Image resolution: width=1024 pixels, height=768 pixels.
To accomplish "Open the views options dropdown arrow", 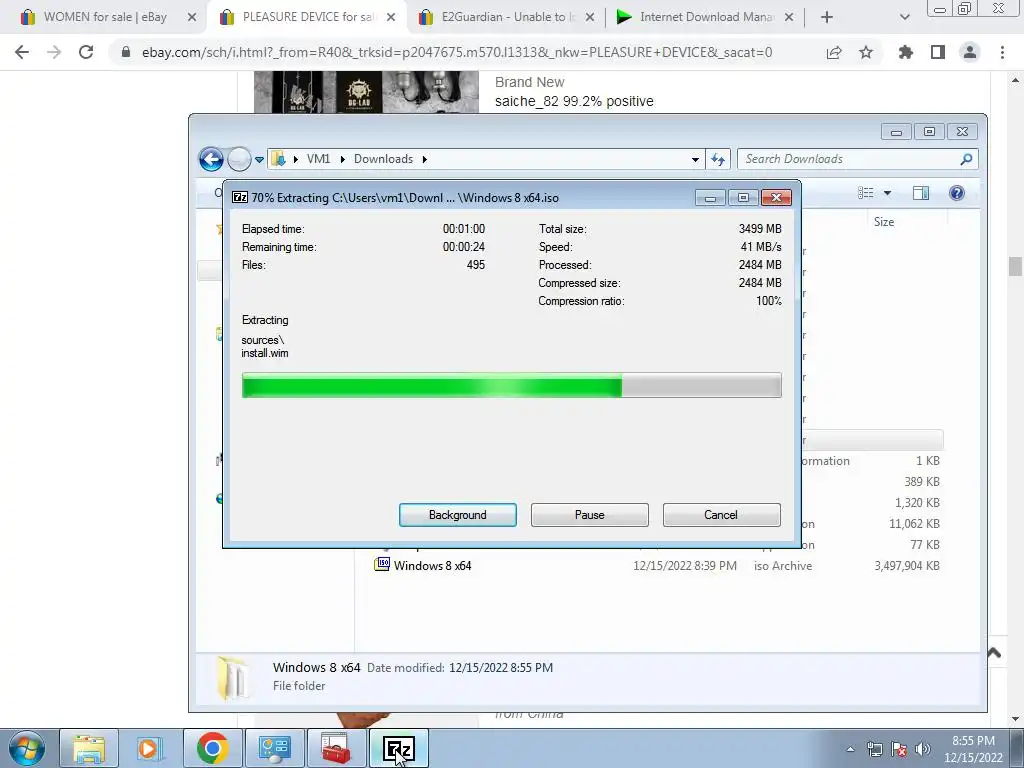I will coord(887,193).
